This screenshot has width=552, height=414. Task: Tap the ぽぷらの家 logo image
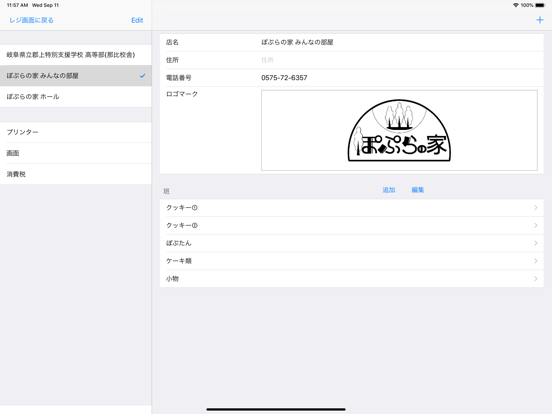click(399, 130)
